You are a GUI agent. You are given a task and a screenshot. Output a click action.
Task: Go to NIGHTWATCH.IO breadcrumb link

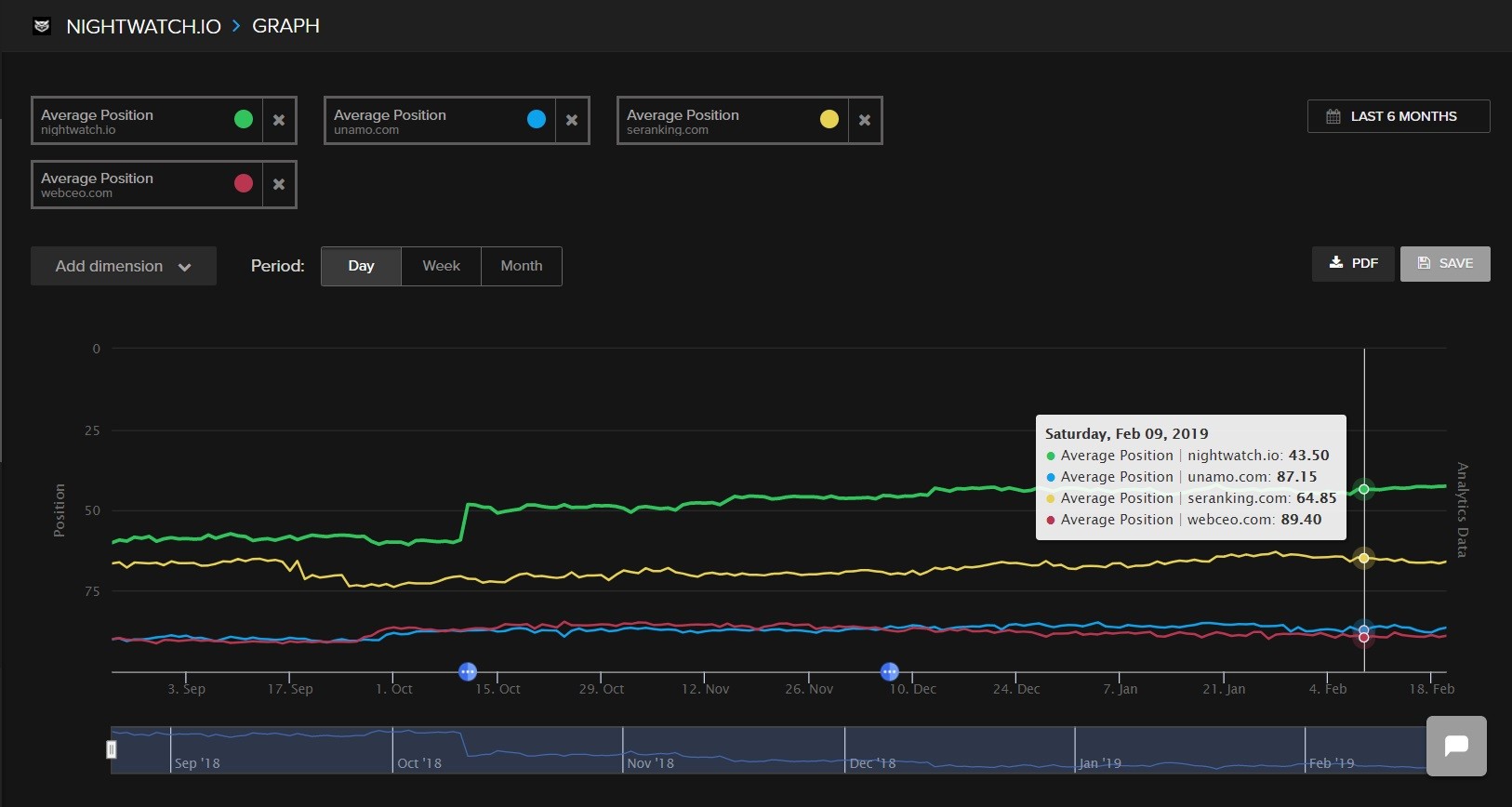tap(143, 26)
